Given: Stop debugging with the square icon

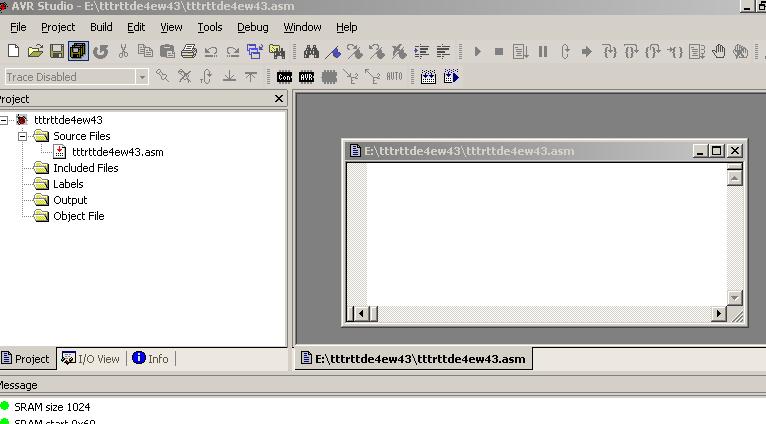Looking at the screenshot, I should tap(499, 51).
